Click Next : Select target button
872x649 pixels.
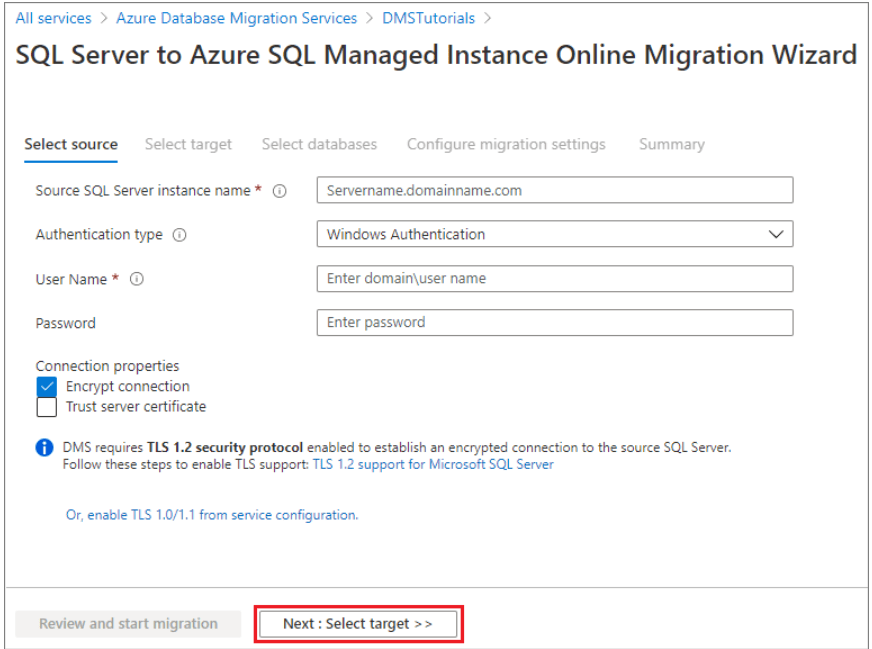[x=358, y=623]
